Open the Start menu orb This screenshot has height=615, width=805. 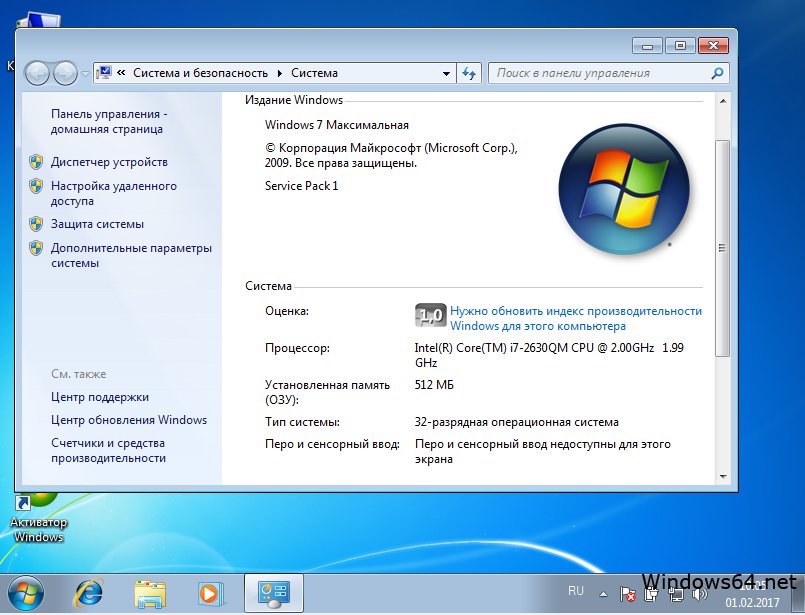[25, 594]
